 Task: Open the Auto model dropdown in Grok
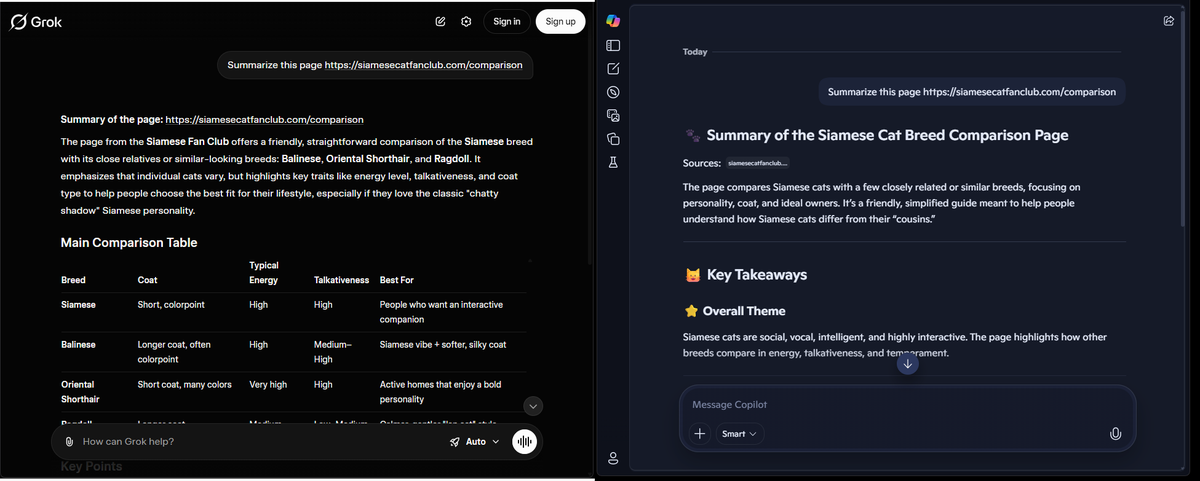[475, 441]
